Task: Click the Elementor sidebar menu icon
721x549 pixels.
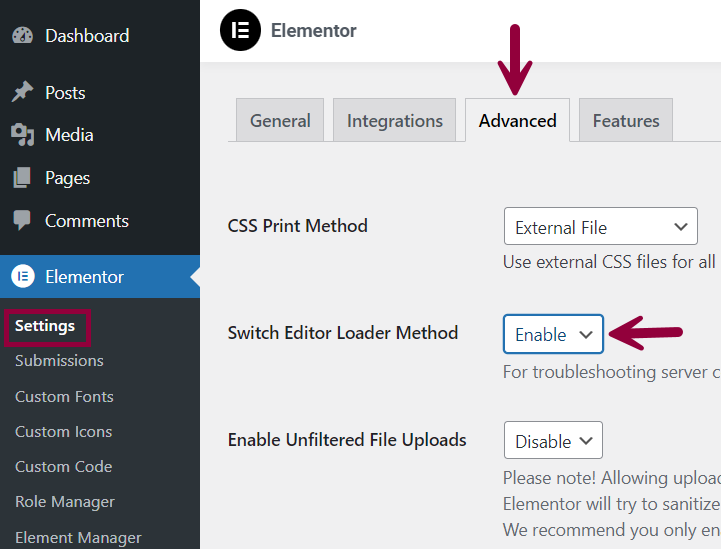Action: click(x=23, y=277)
